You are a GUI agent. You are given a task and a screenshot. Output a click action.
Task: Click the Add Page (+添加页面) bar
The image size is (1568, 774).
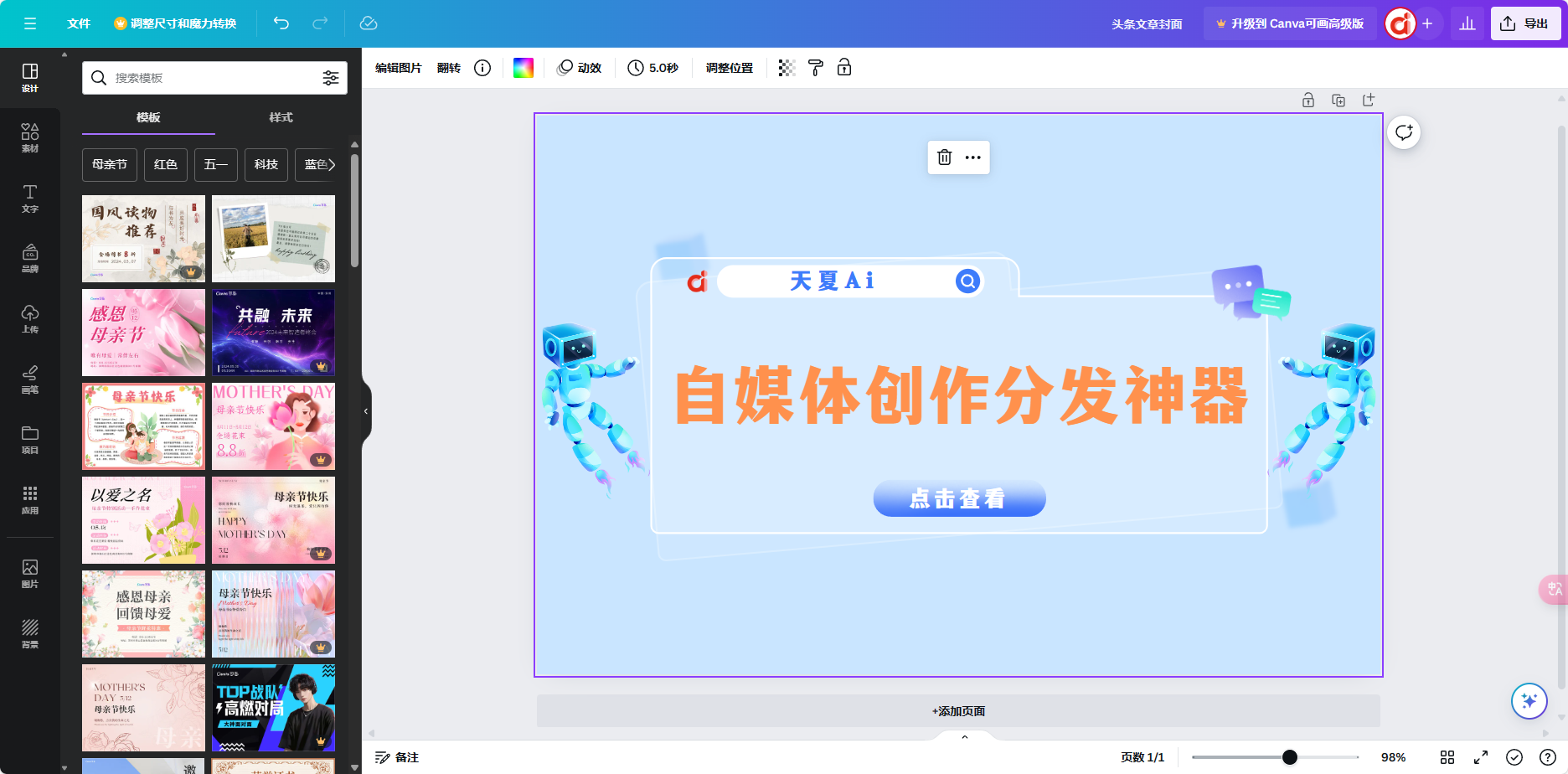pos(958,711)
